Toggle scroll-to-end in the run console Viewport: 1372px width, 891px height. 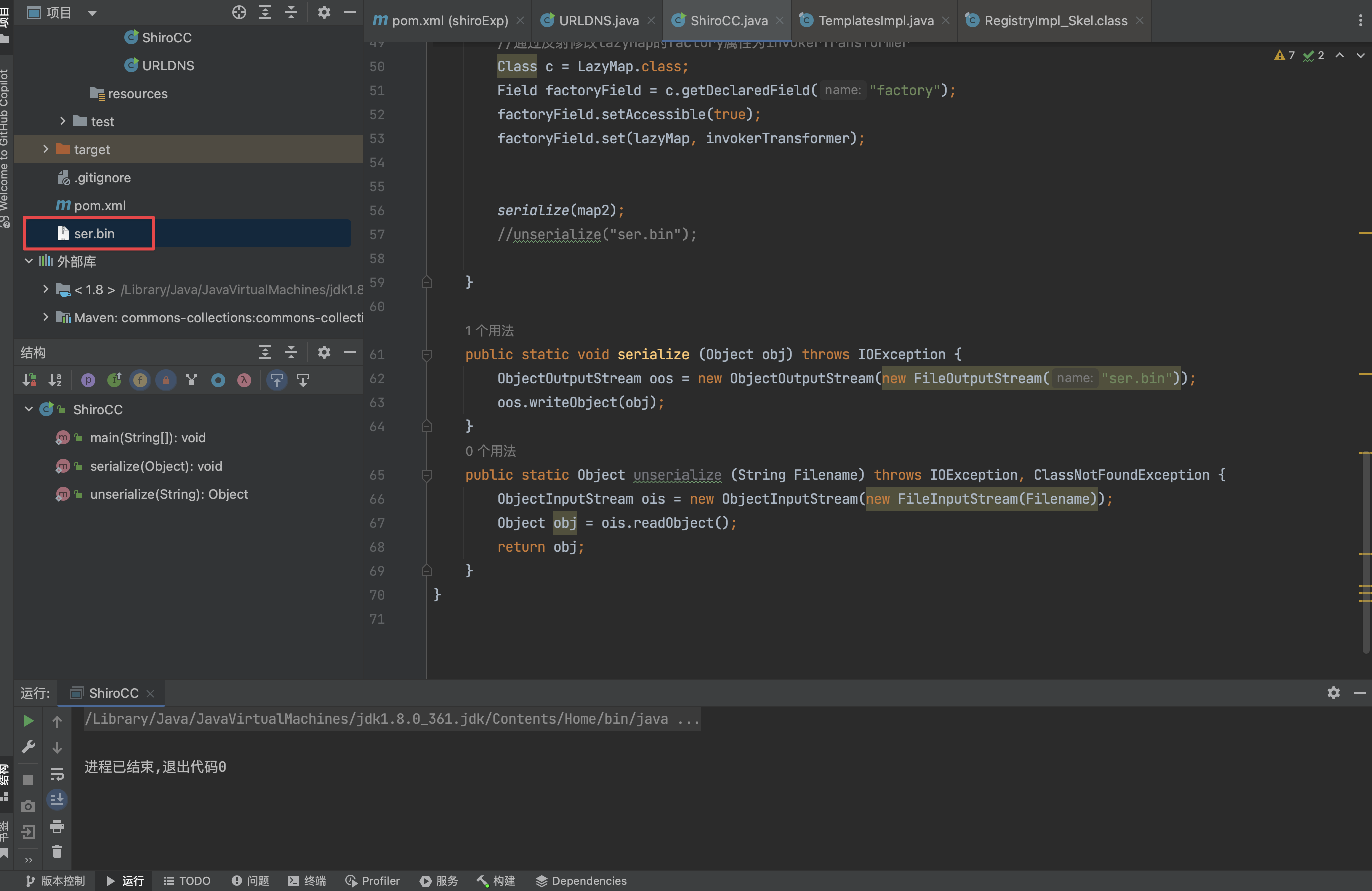tap(57, 800)
